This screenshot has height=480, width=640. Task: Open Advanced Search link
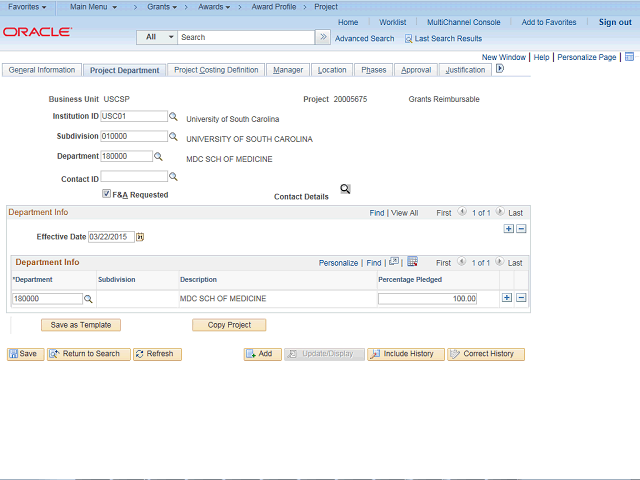pyautogui.click(x=364, y=39)
